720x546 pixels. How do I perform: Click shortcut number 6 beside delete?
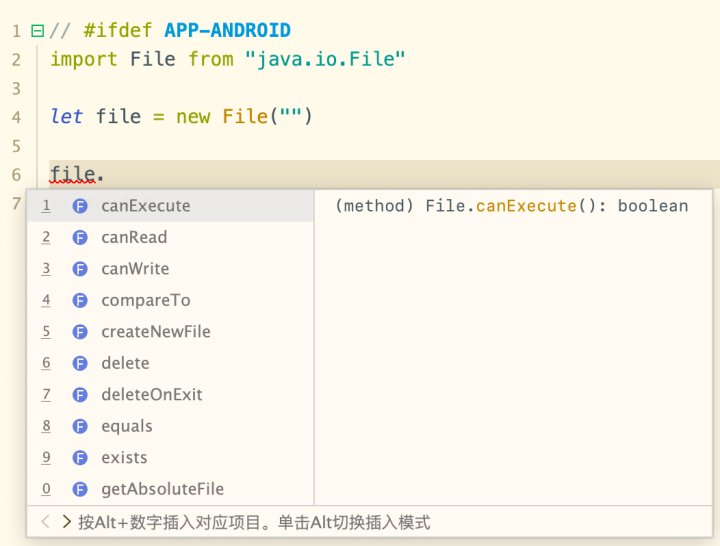tap(46, 363)
